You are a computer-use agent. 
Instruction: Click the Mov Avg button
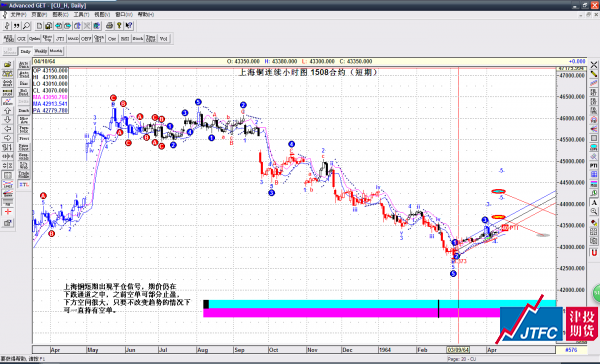[24, 120]
